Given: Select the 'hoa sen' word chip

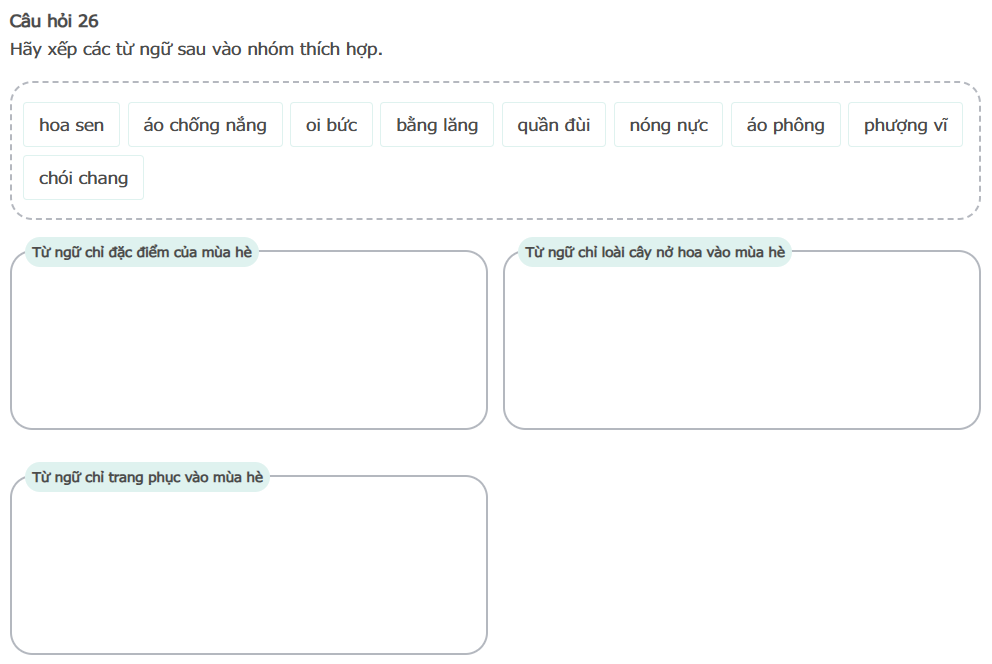Looking at the screenshot, I should coord(71,125).
